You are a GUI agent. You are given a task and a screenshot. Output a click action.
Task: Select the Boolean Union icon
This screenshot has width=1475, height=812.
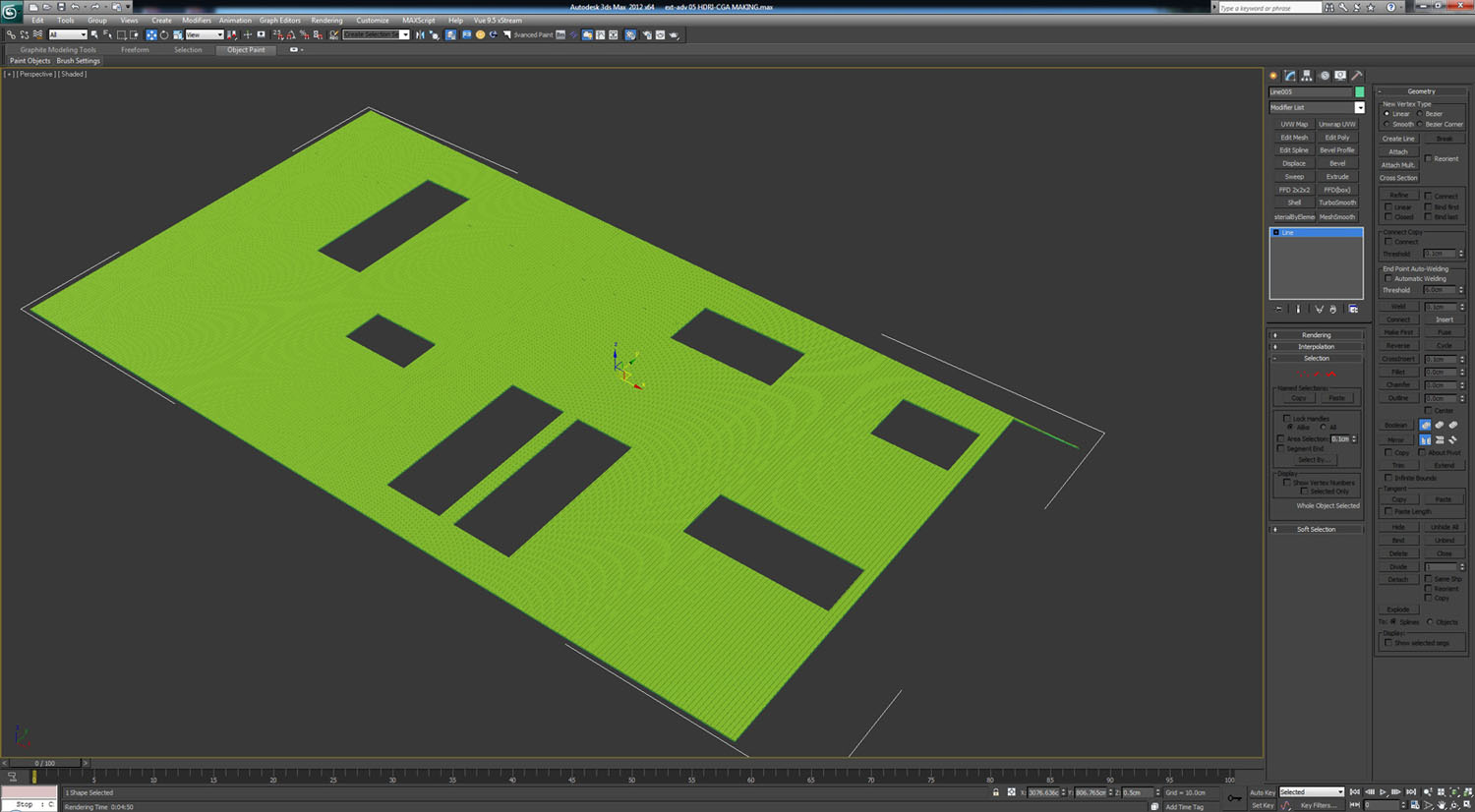tap(1425, 425)
